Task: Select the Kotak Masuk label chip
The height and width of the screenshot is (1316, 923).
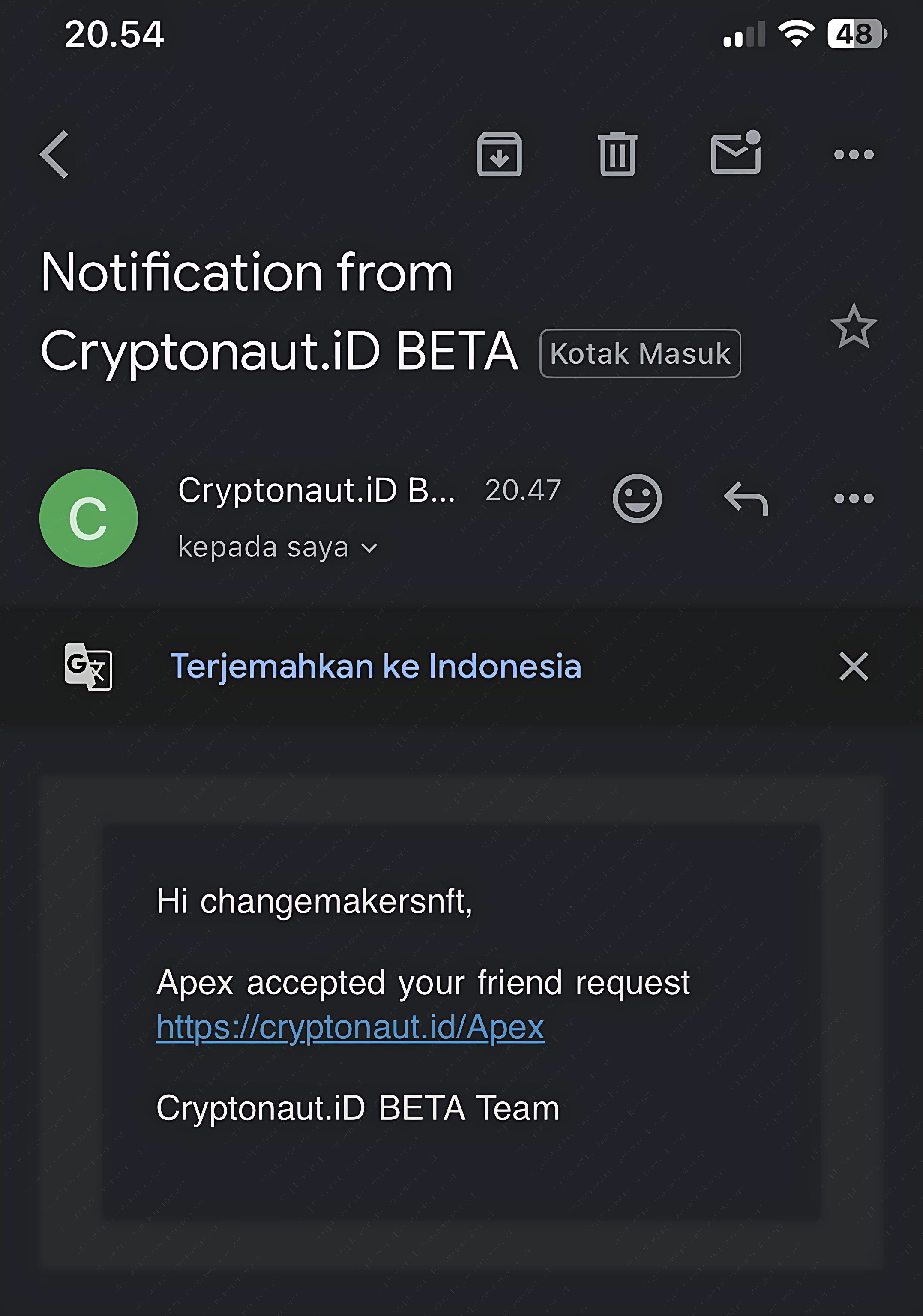Action: point(640,354)
